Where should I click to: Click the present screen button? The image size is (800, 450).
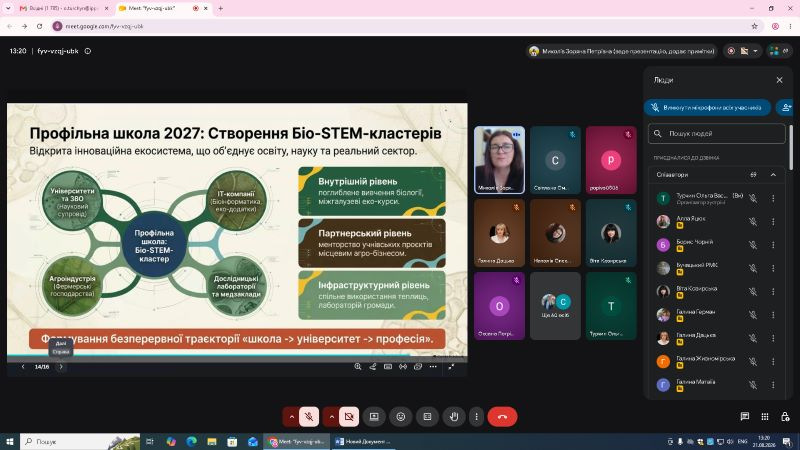[374, 417]
